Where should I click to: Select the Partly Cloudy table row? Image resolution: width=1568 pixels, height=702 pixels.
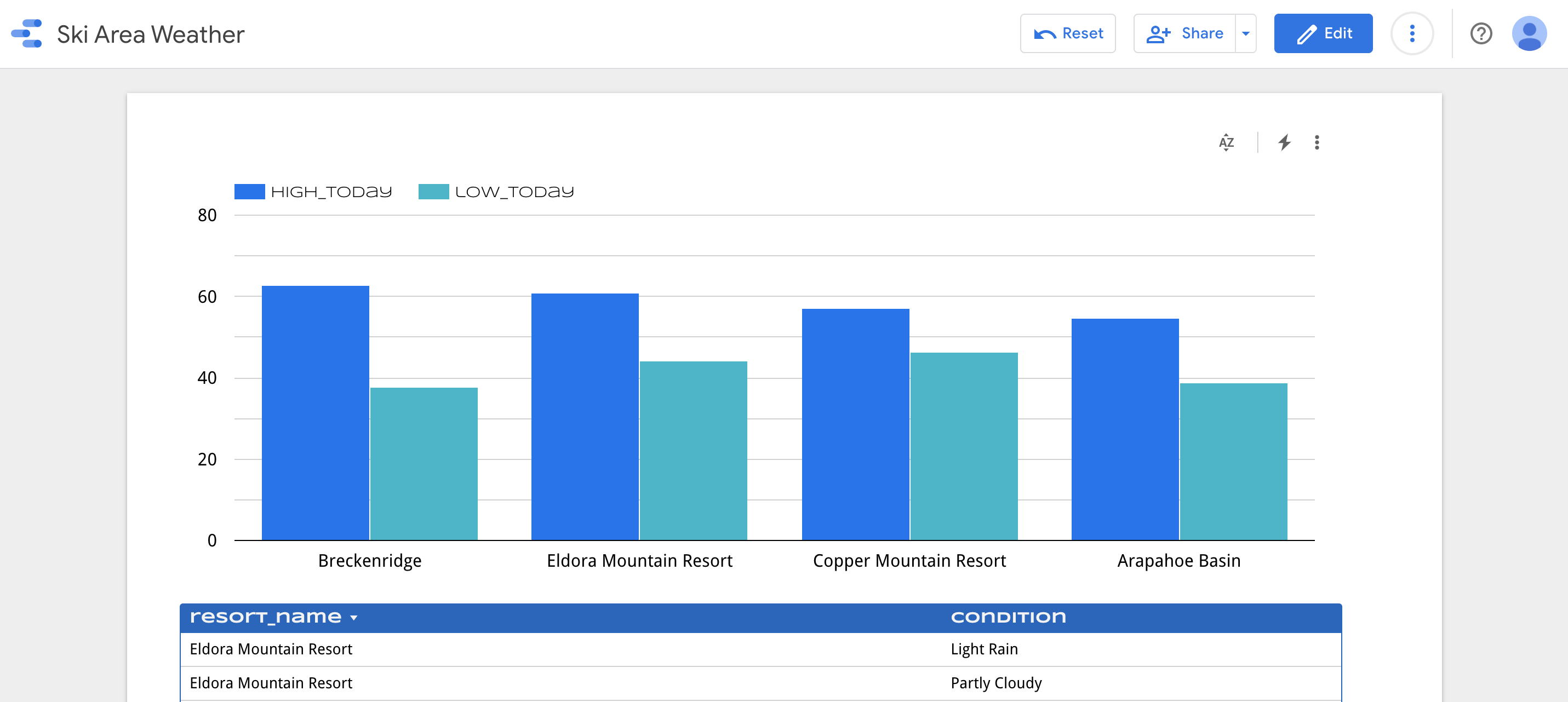tap(760, 683)
